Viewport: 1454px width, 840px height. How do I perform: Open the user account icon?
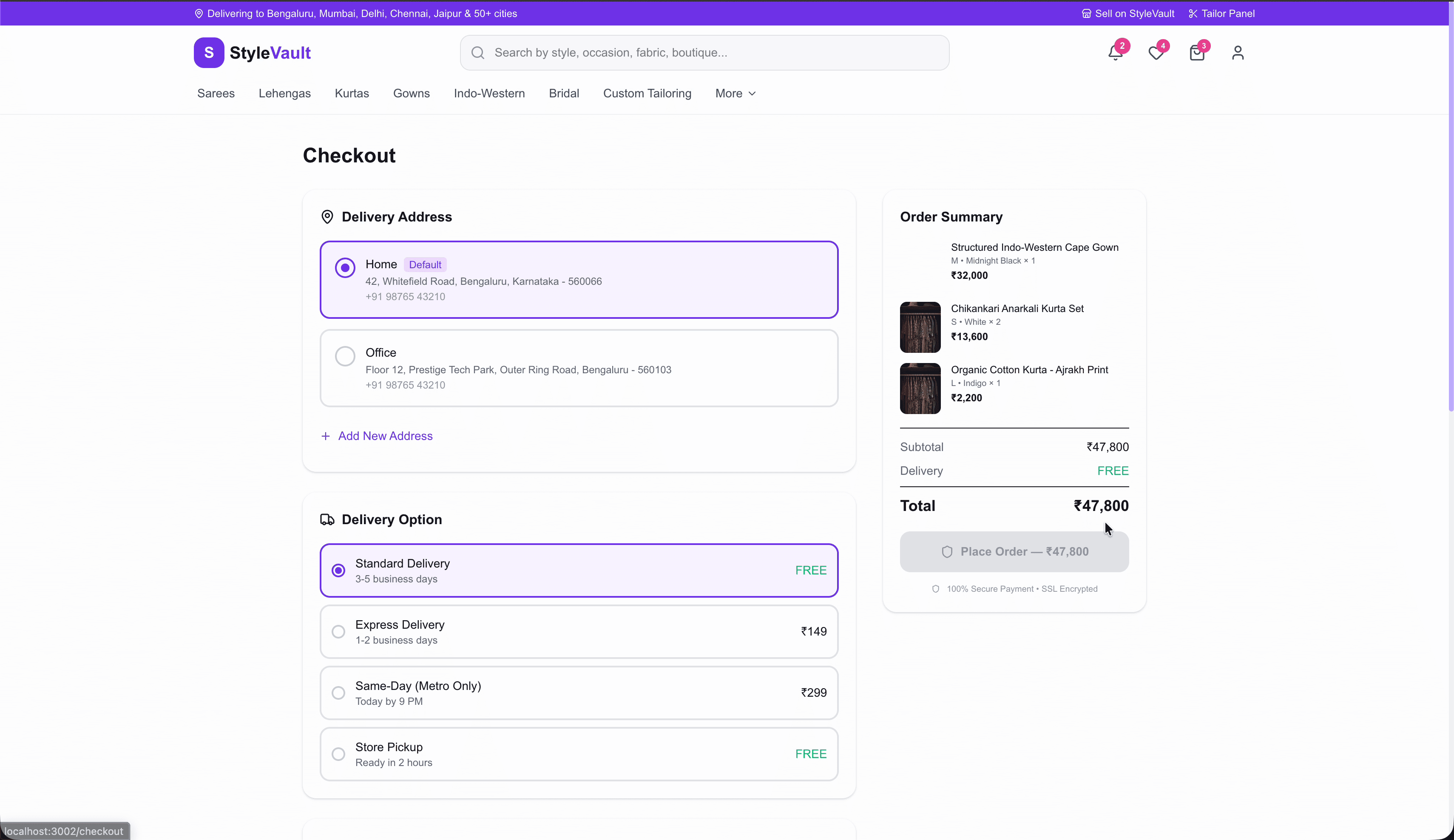(1238, 53)
